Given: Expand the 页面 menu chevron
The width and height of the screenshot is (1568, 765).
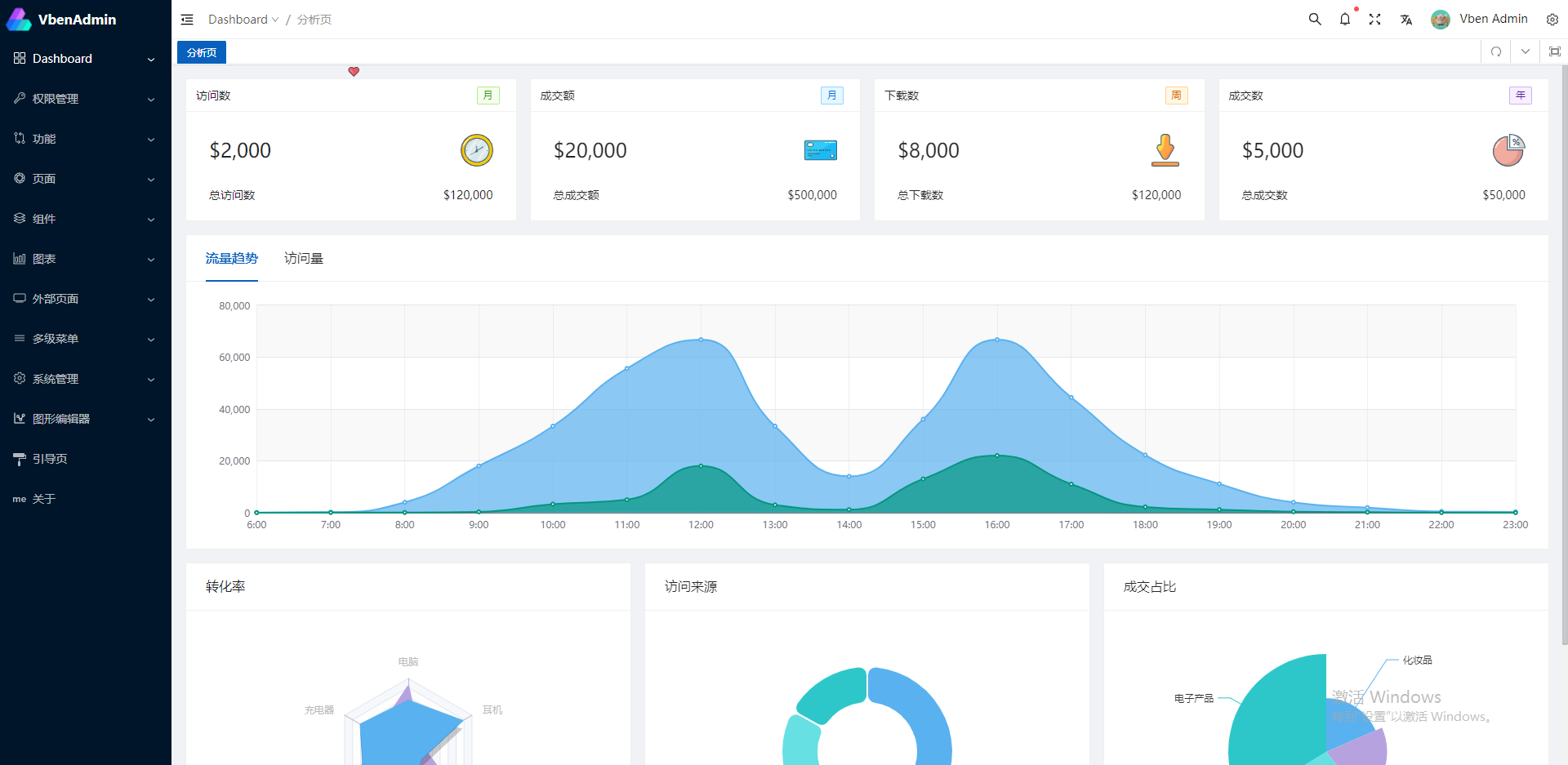Looking at the screenshot, I should coord(151,180).
